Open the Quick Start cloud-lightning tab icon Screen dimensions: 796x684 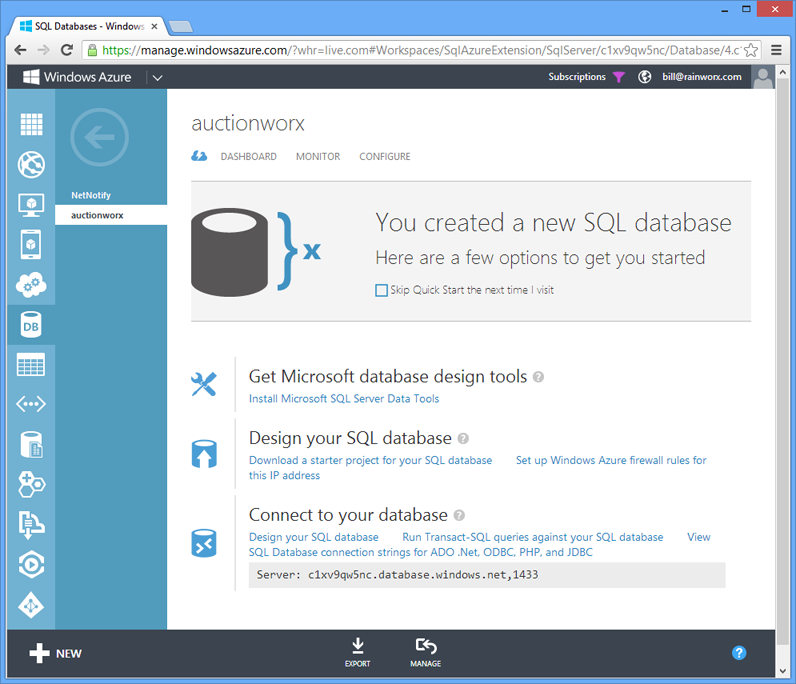(x=199, y=156)
